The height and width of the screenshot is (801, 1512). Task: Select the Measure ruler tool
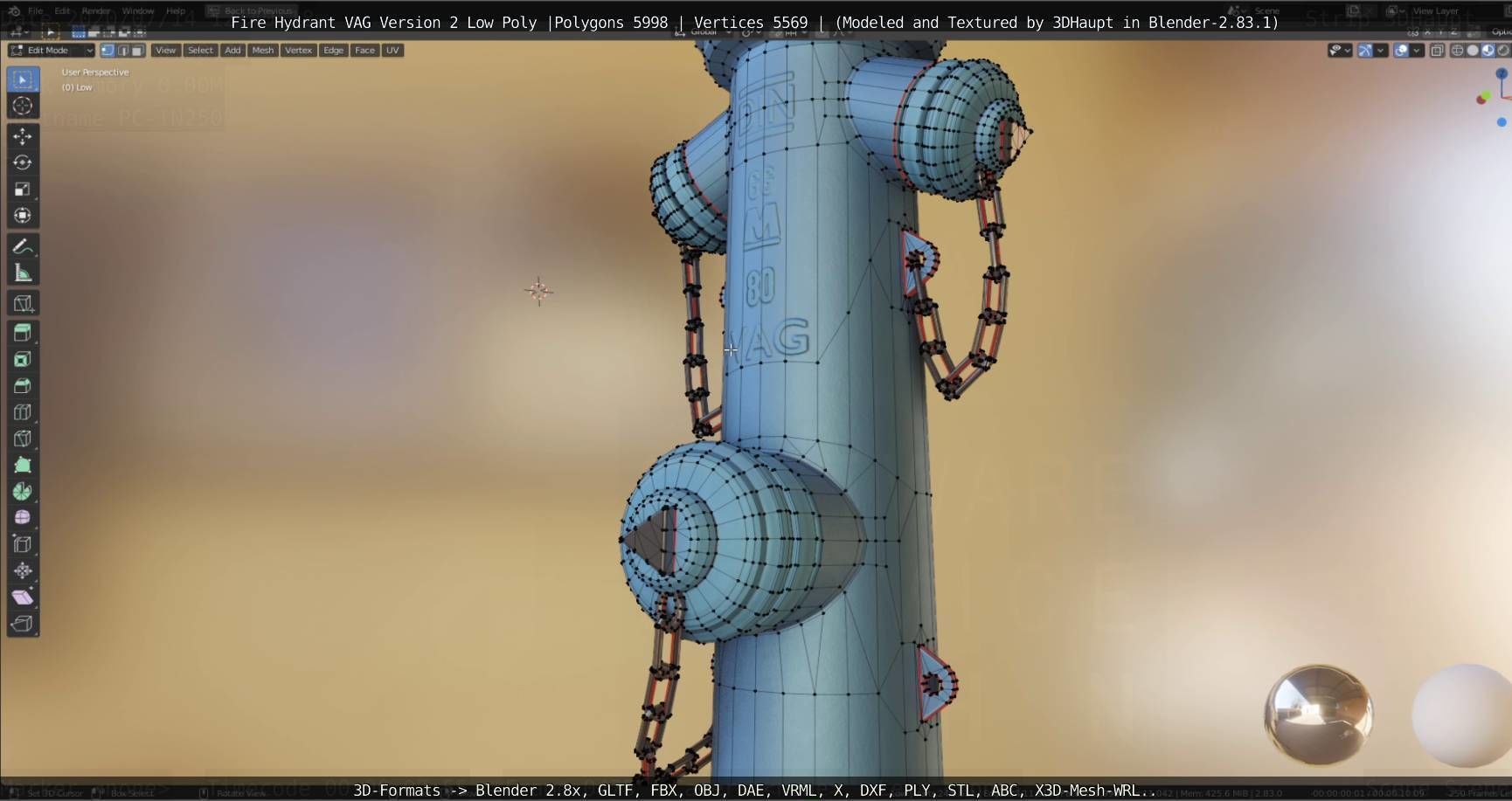click(23, 273)
